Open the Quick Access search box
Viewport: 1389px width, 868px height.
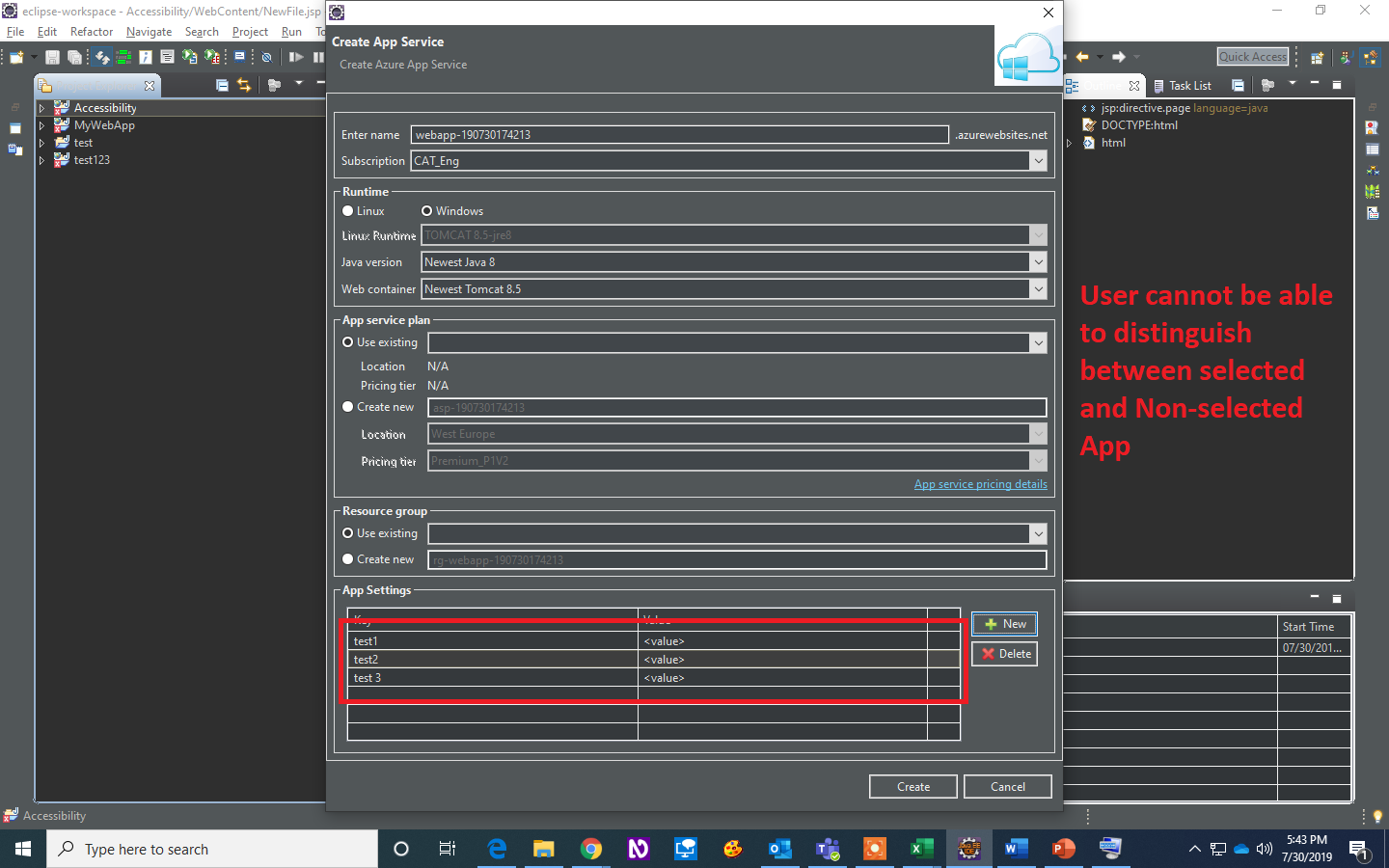click(1252, 56)
